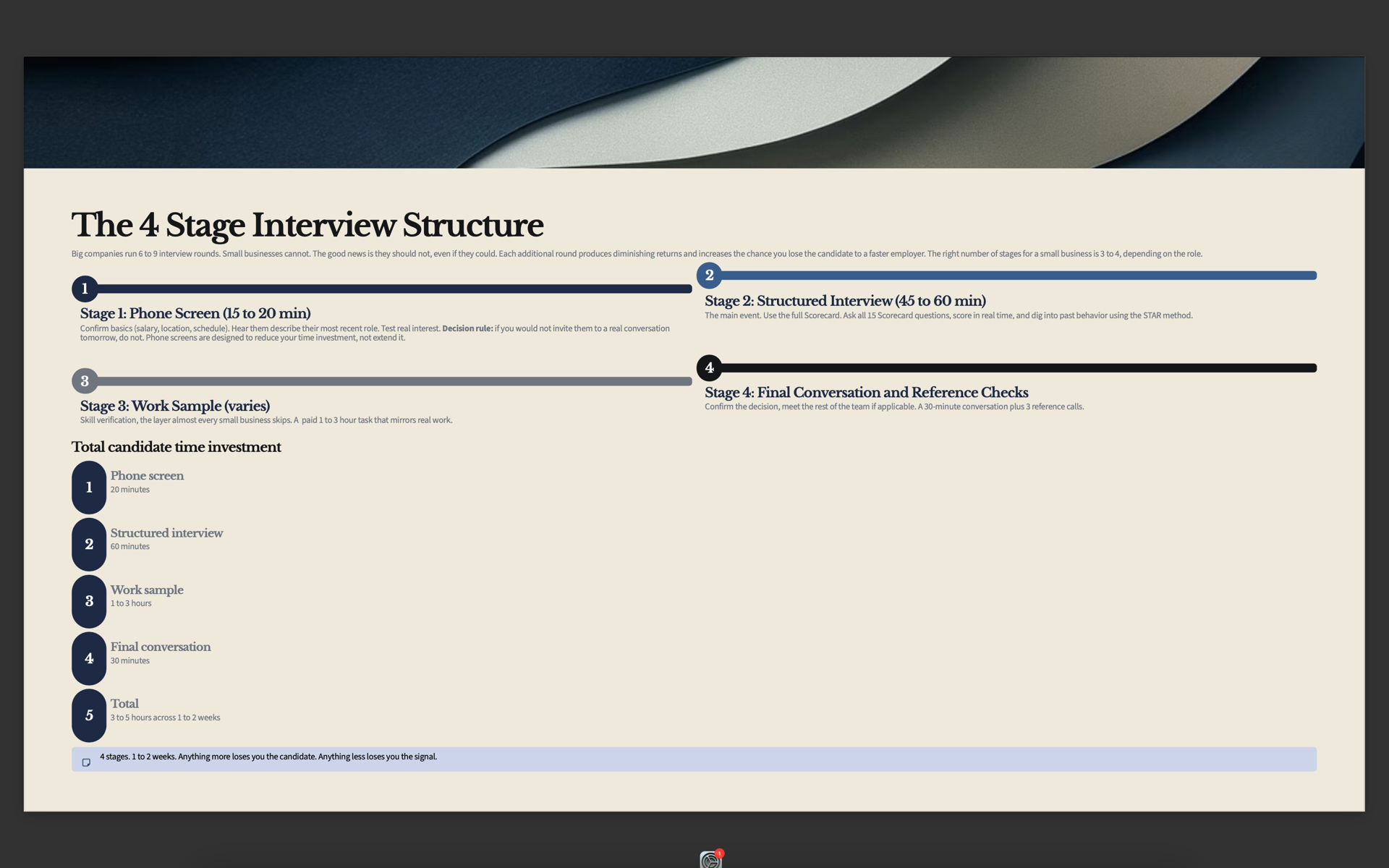Select the Stage 1 timeline number circle

(85, 289)
